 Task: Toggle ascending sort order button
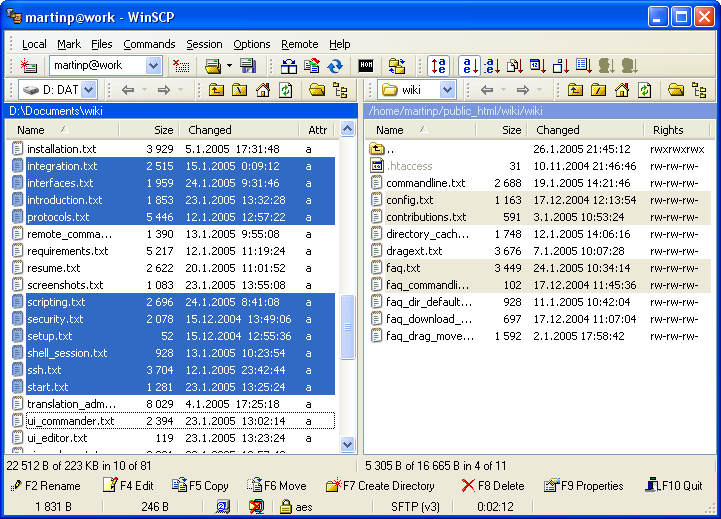439,66
